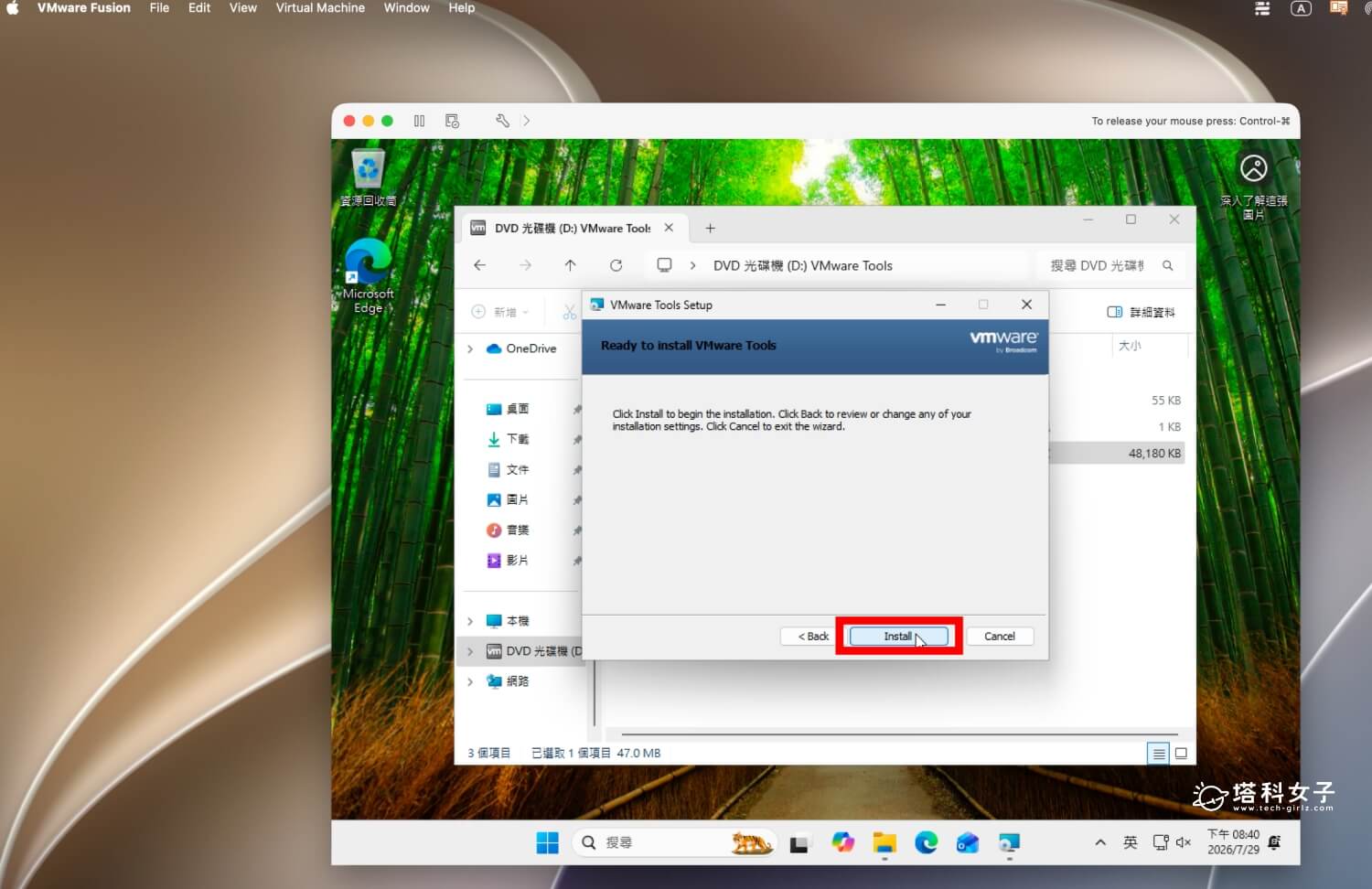Viewport: 1372px width, 889px height.
Task: Click the This PC icon in address bar
Action: (x=664, y=265)
